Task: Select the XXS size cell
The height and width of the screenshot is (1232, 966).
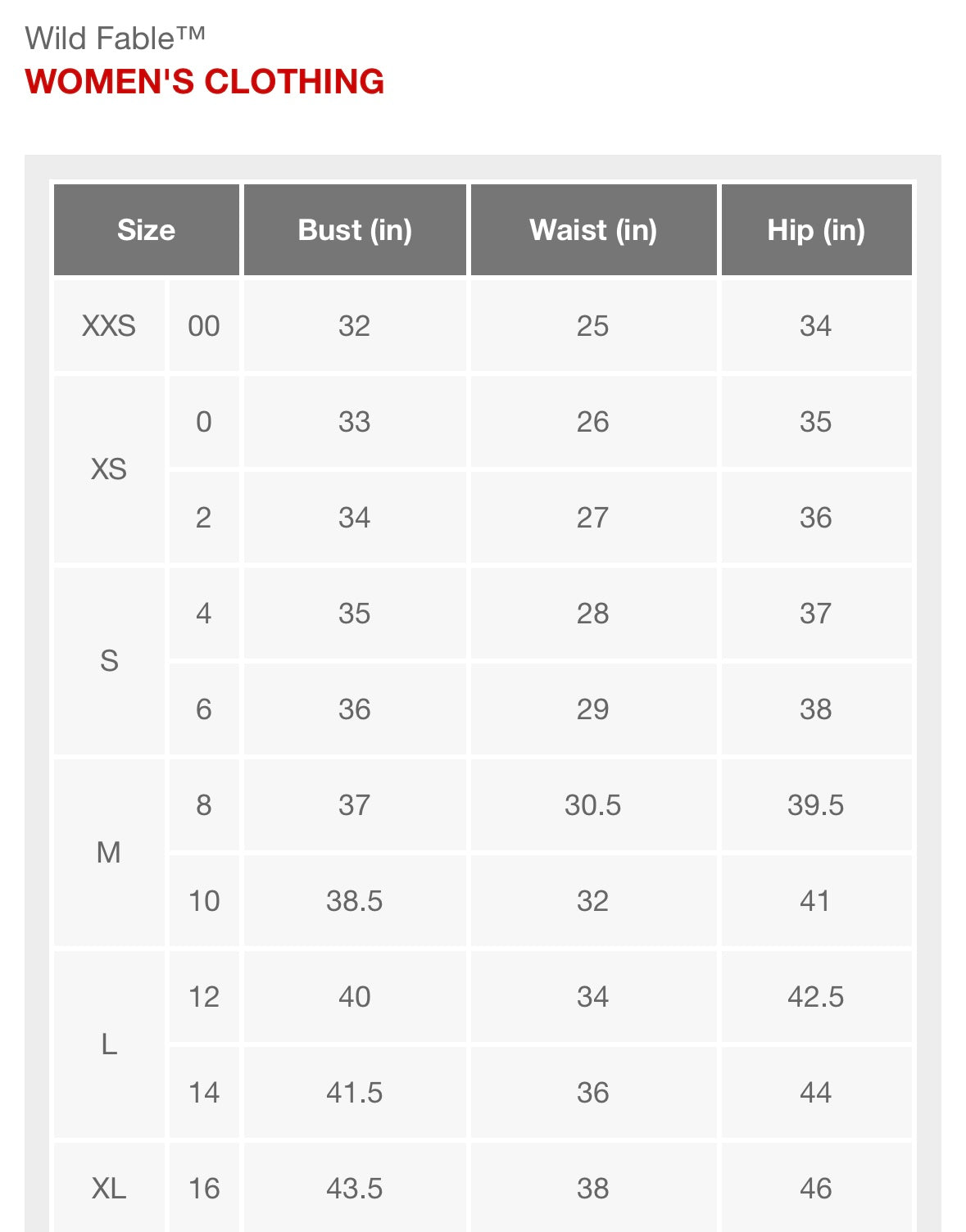Action: 109,326
